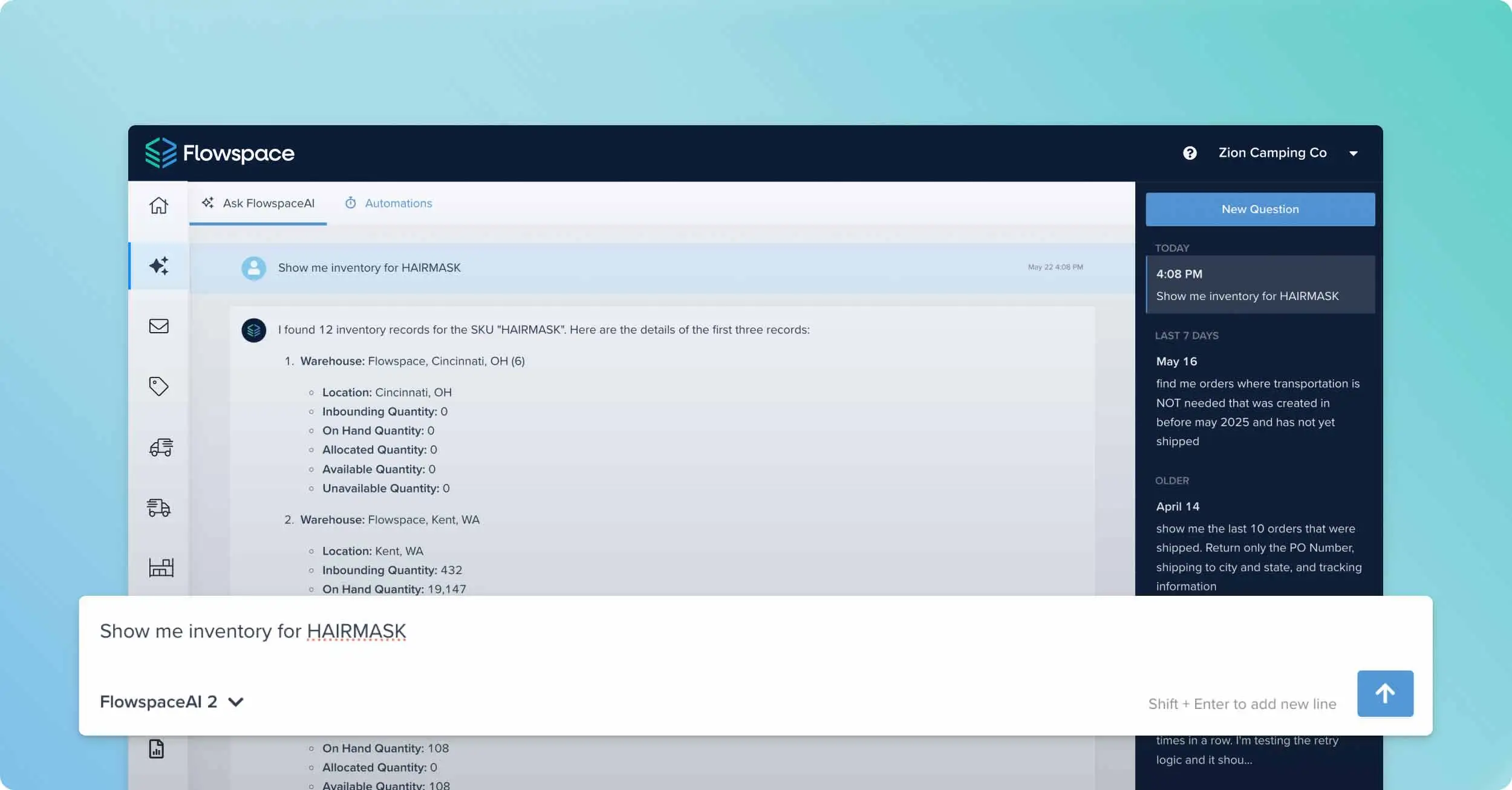Click the Flowspace logo
This screenshot has width=1512, height=790.
tap(220, 152)
